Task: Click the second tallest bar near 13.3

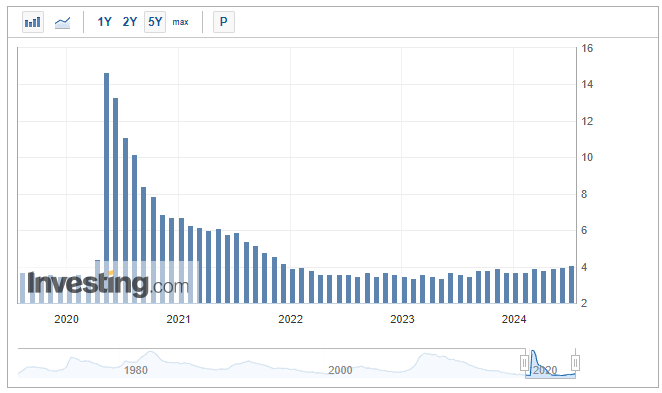Action: tap(116, 201)
